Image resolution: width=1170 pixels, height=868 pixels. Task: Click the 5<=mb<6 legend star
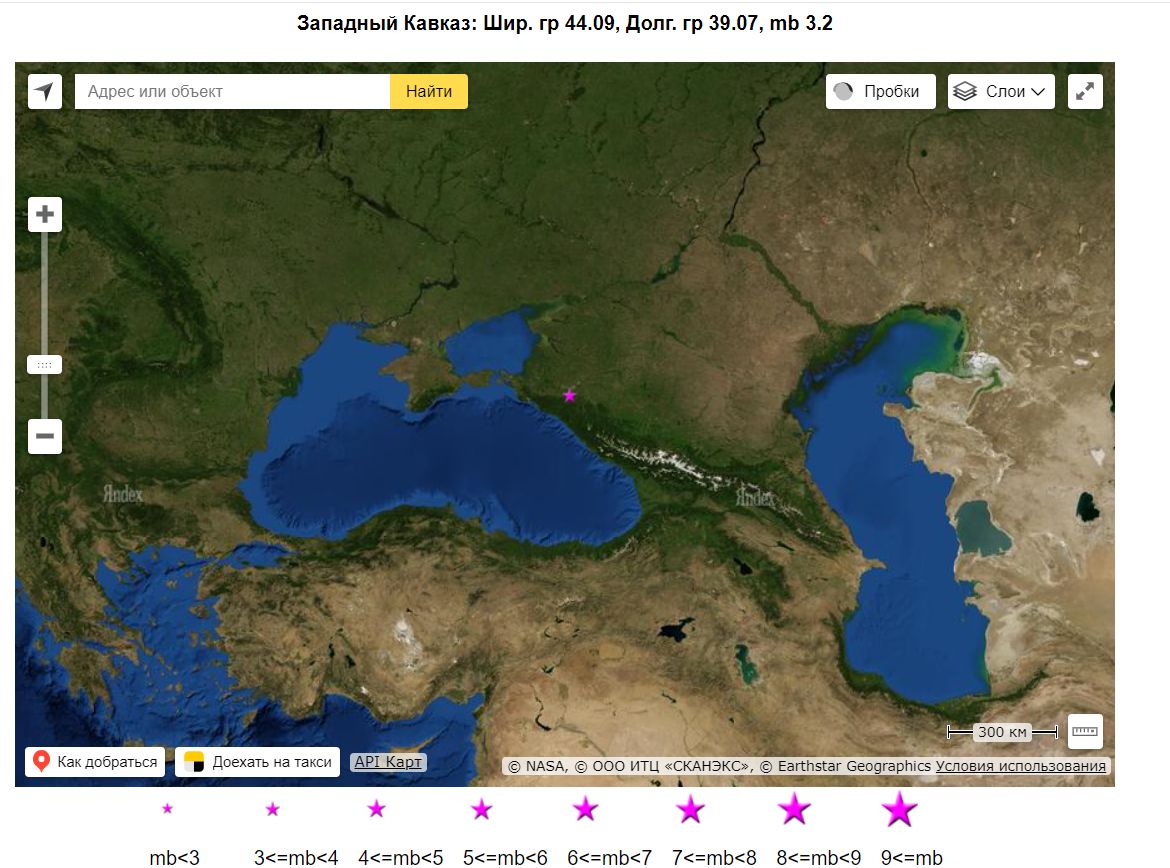(482, 809)
